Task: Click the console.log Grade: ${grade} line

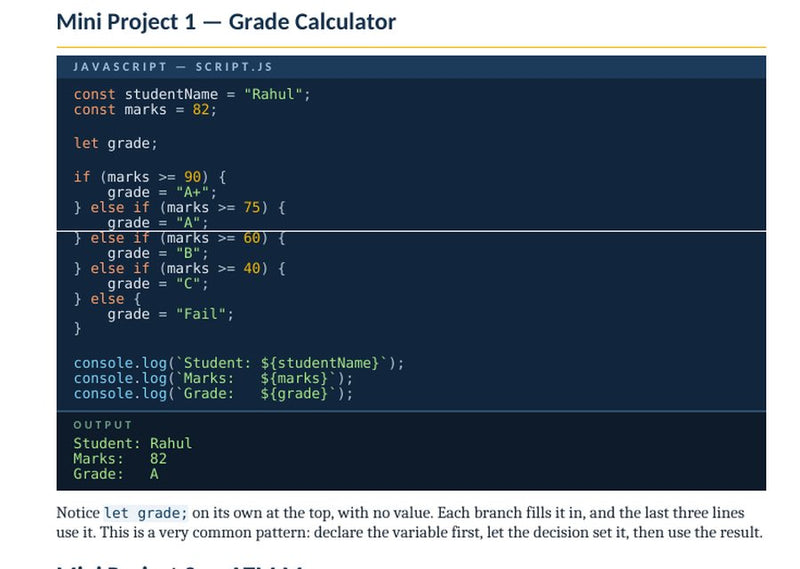Action: point(213,394)
